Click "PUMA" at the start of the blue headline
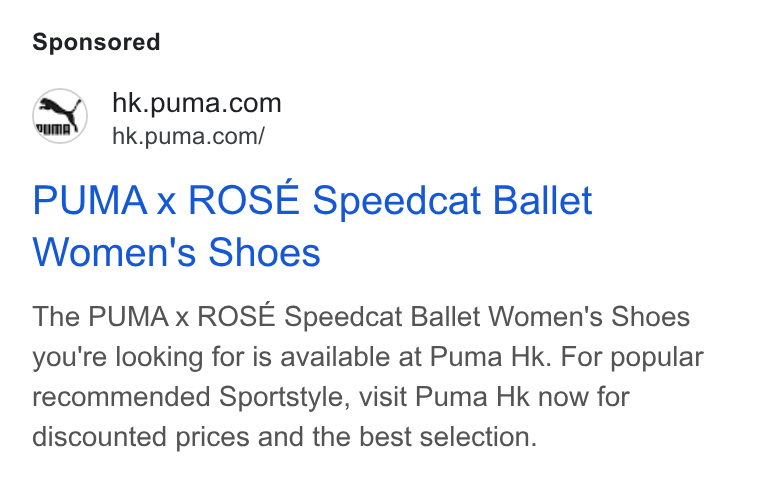760x478 pixels. (x=90, y=200)
